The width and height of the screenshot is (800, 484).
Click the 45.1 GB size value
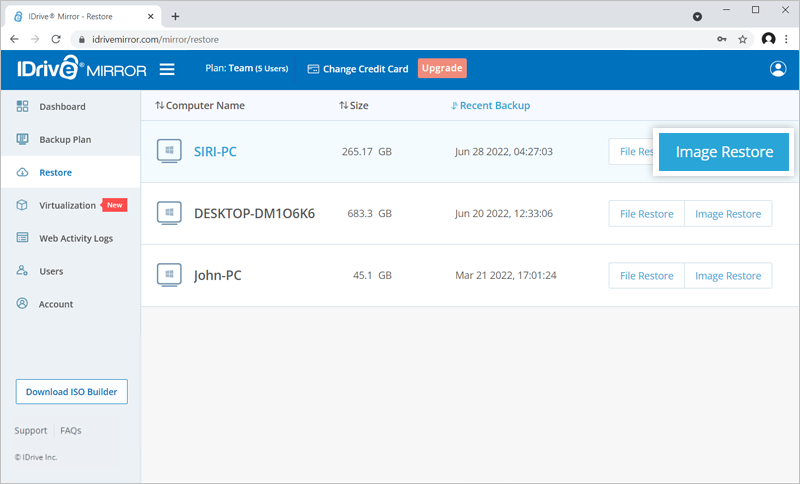(x=372, y=275)
